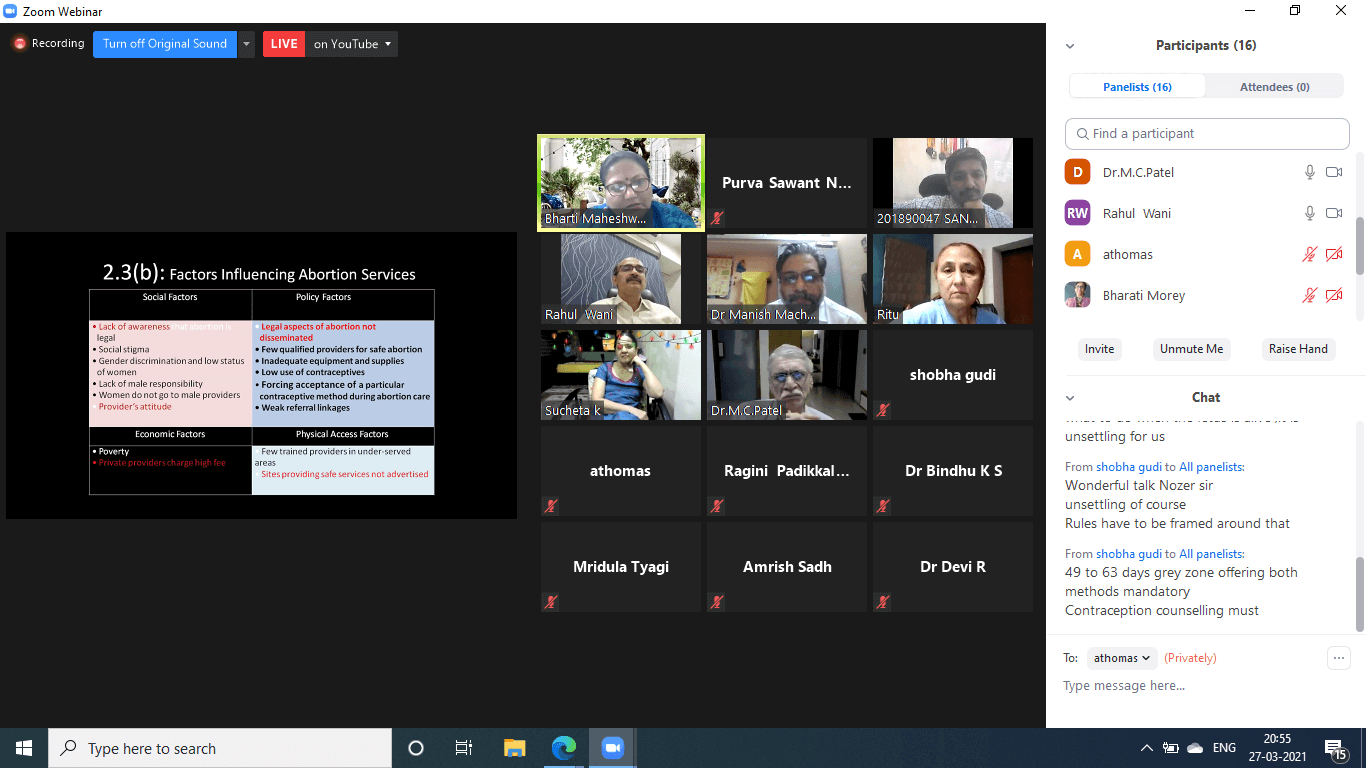Open File Explorer from the taskbar
Screen dimensions: 1366x768
pos(514,748)
